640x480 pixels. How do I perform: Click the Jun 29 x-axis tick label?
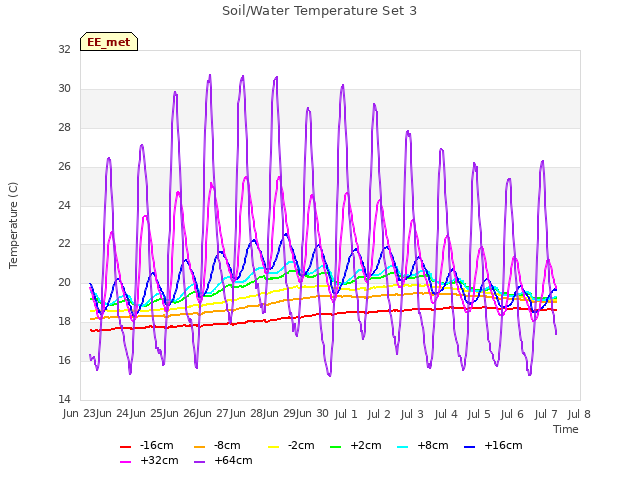point(281,414)
